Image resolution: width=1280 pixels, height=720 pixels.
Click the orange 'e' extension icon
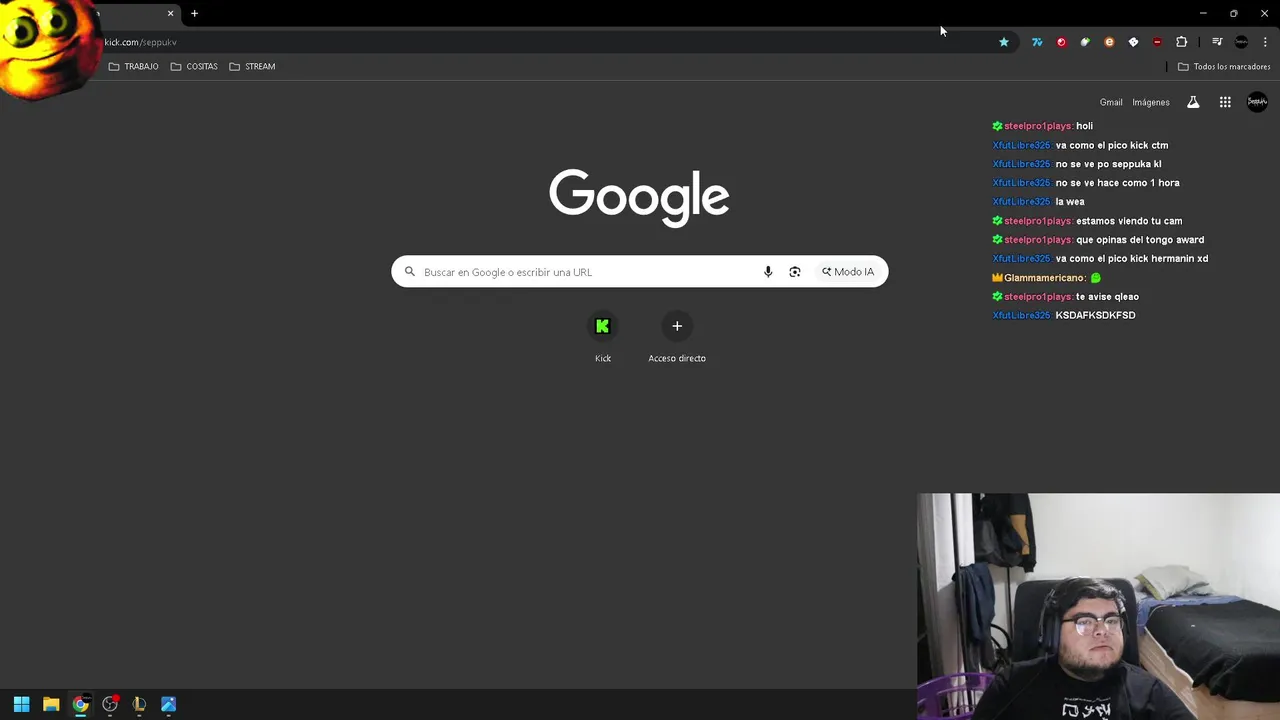[x=1109, y=42]
